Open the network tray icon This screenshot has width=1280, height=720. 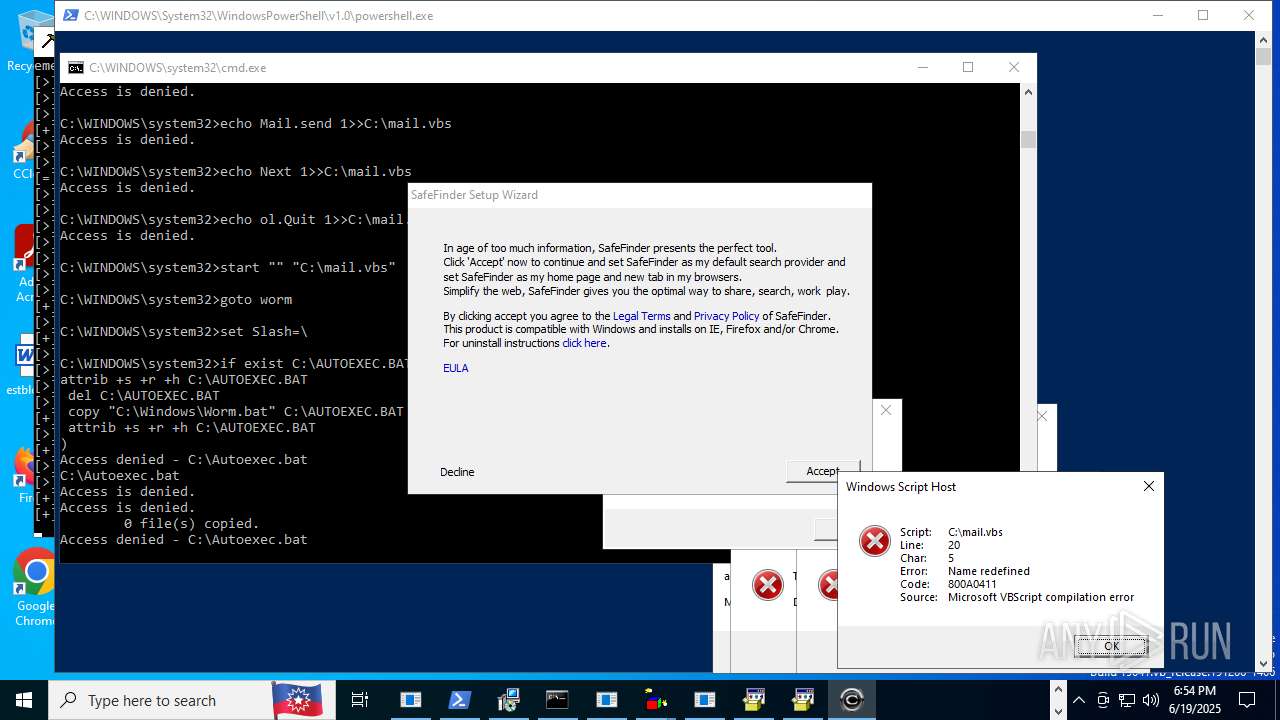pos(1128,700)
